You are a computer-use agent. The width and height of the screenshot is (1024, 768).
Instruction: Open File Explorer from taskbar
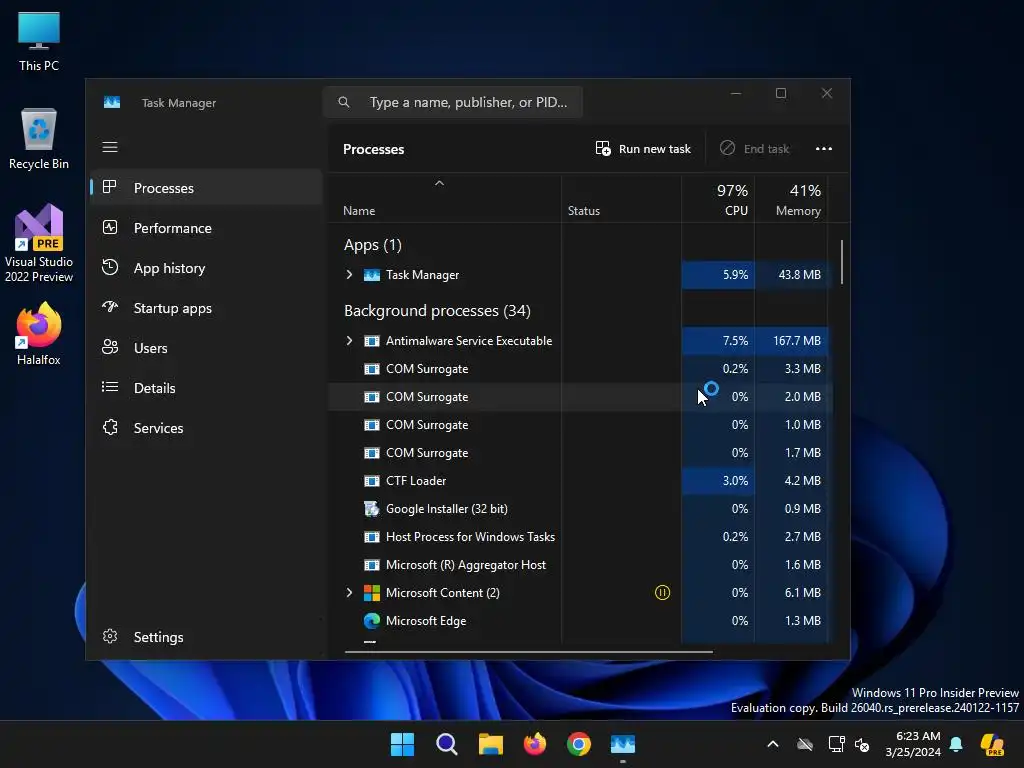pos(490,744)
